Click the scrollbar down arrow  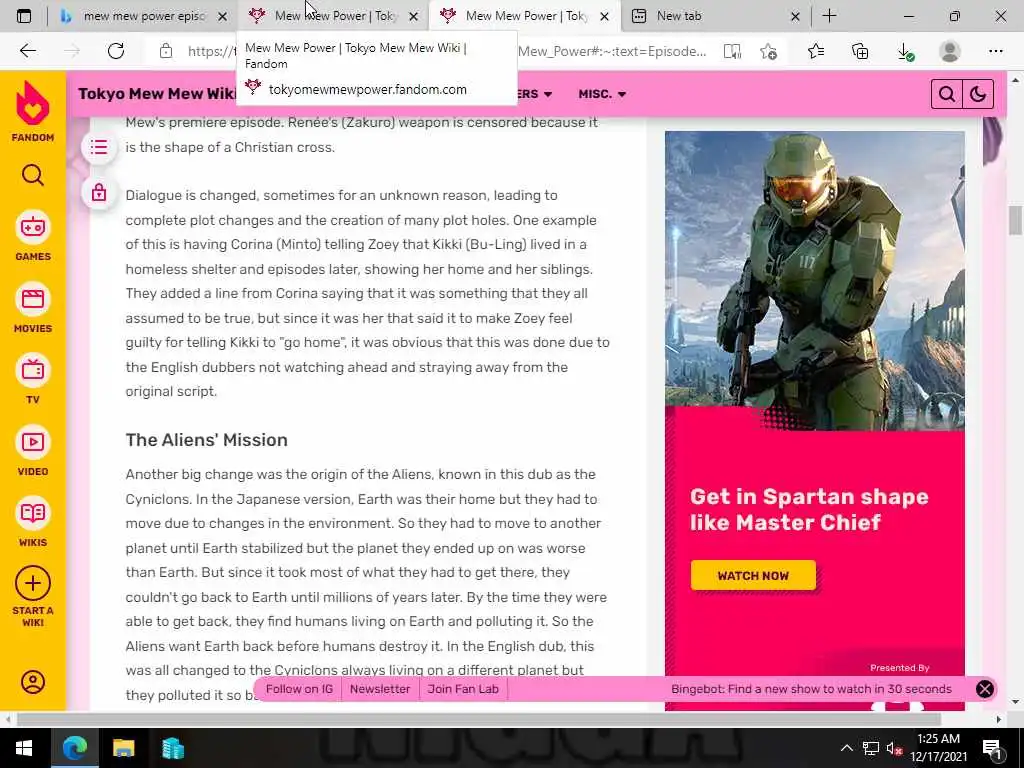[x=1015, y=703]
